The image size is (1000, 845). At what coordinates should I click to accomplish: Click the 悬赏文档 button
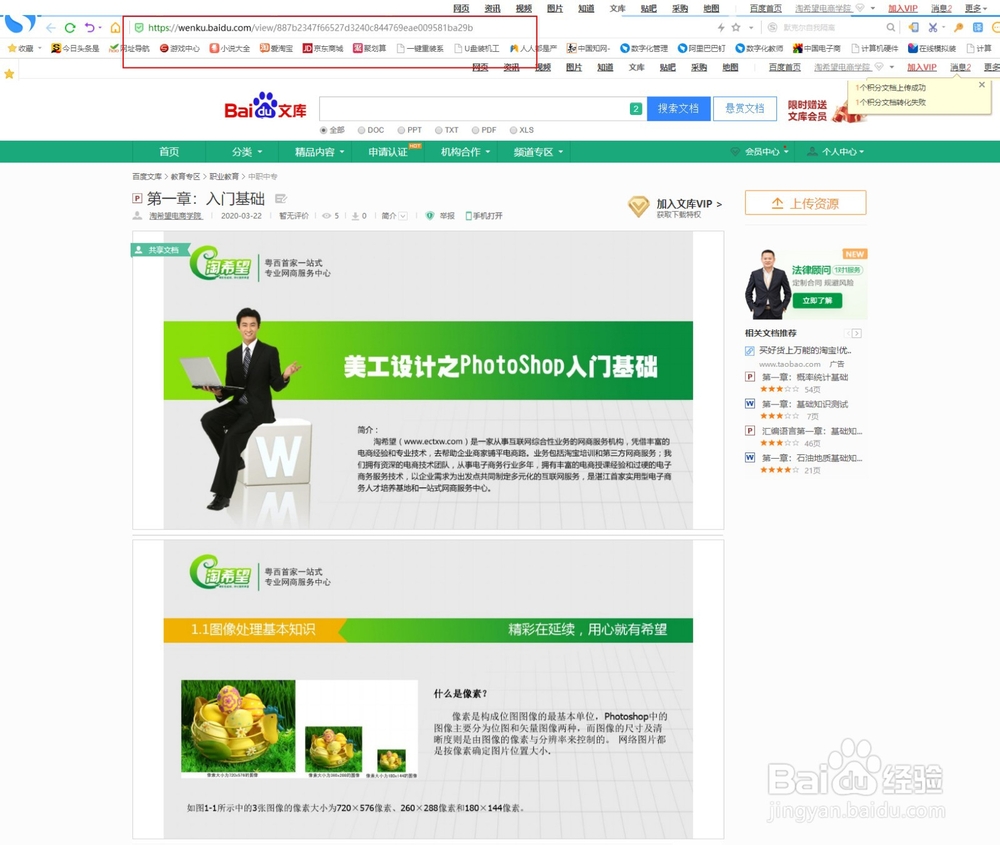click(x=745, y=108)
